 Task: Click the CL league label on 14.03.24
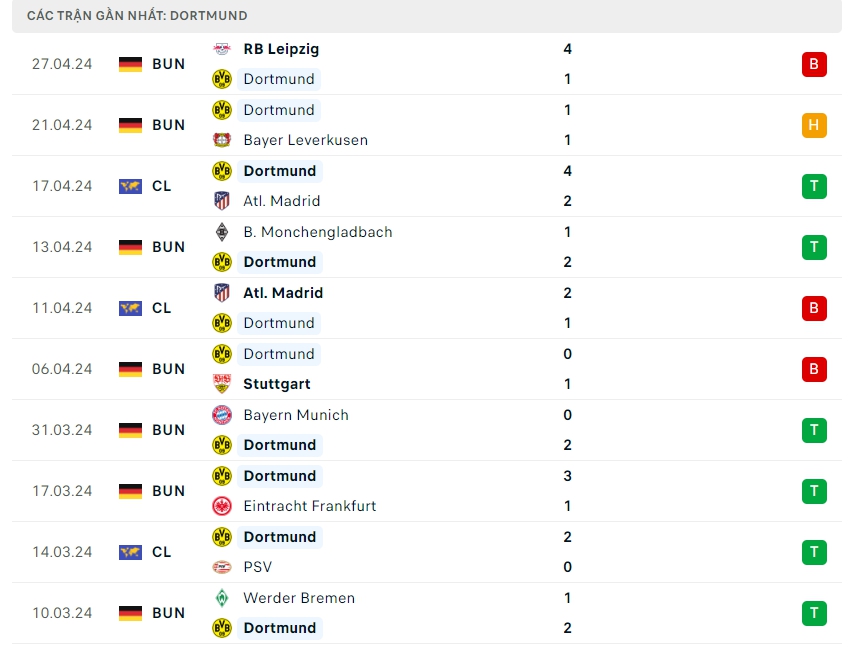(162, 552)
